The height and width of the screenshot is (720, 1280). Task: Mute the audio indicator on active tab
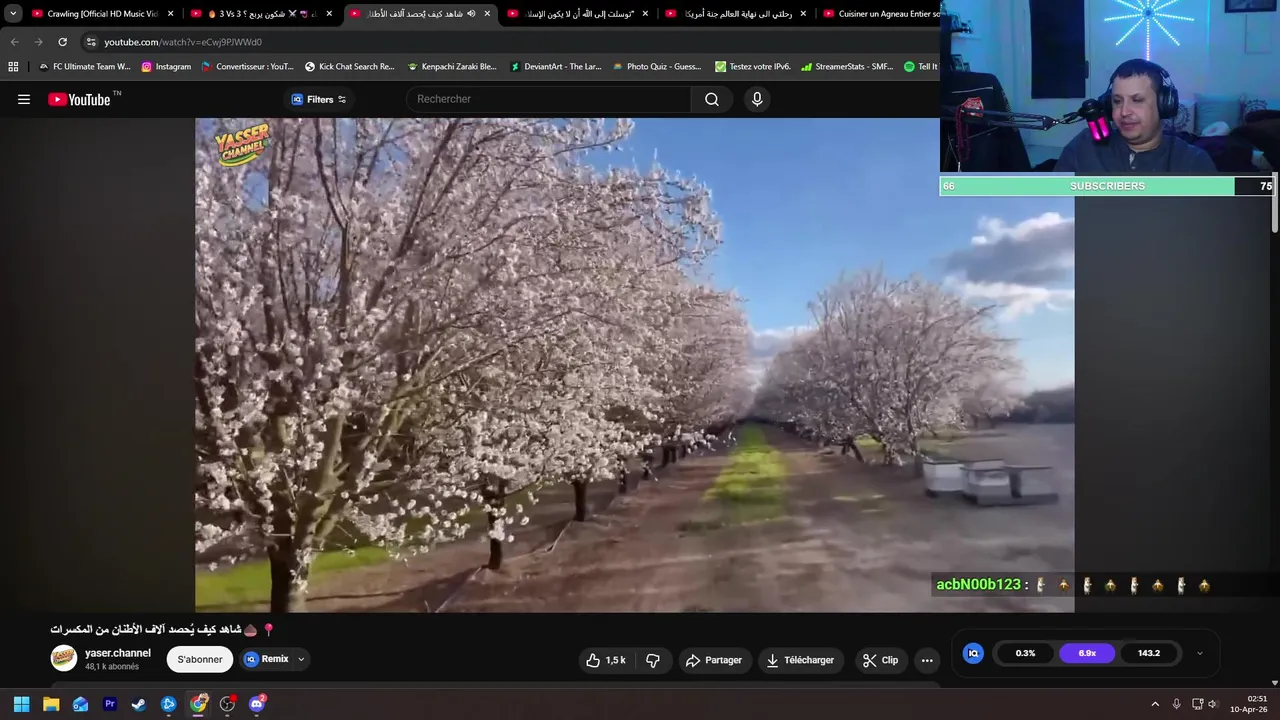tap(471, 14)
